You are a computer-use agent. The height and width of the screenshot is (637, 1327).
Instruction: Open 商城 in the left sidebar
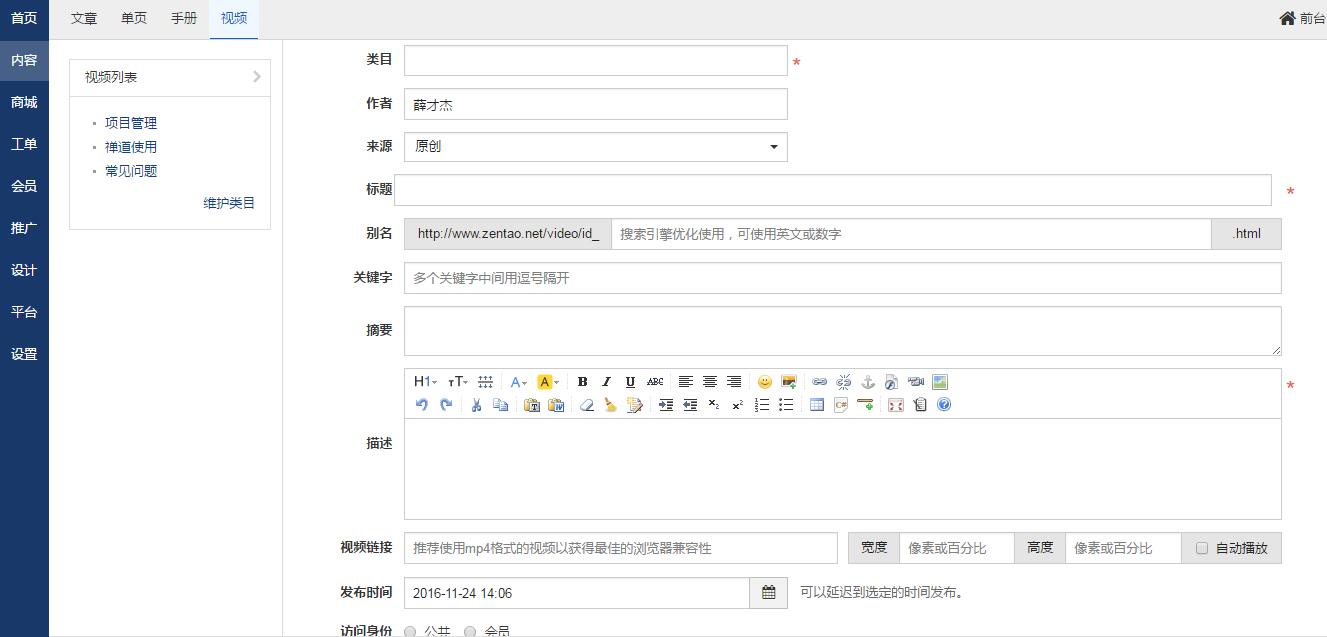pos(24,102)
